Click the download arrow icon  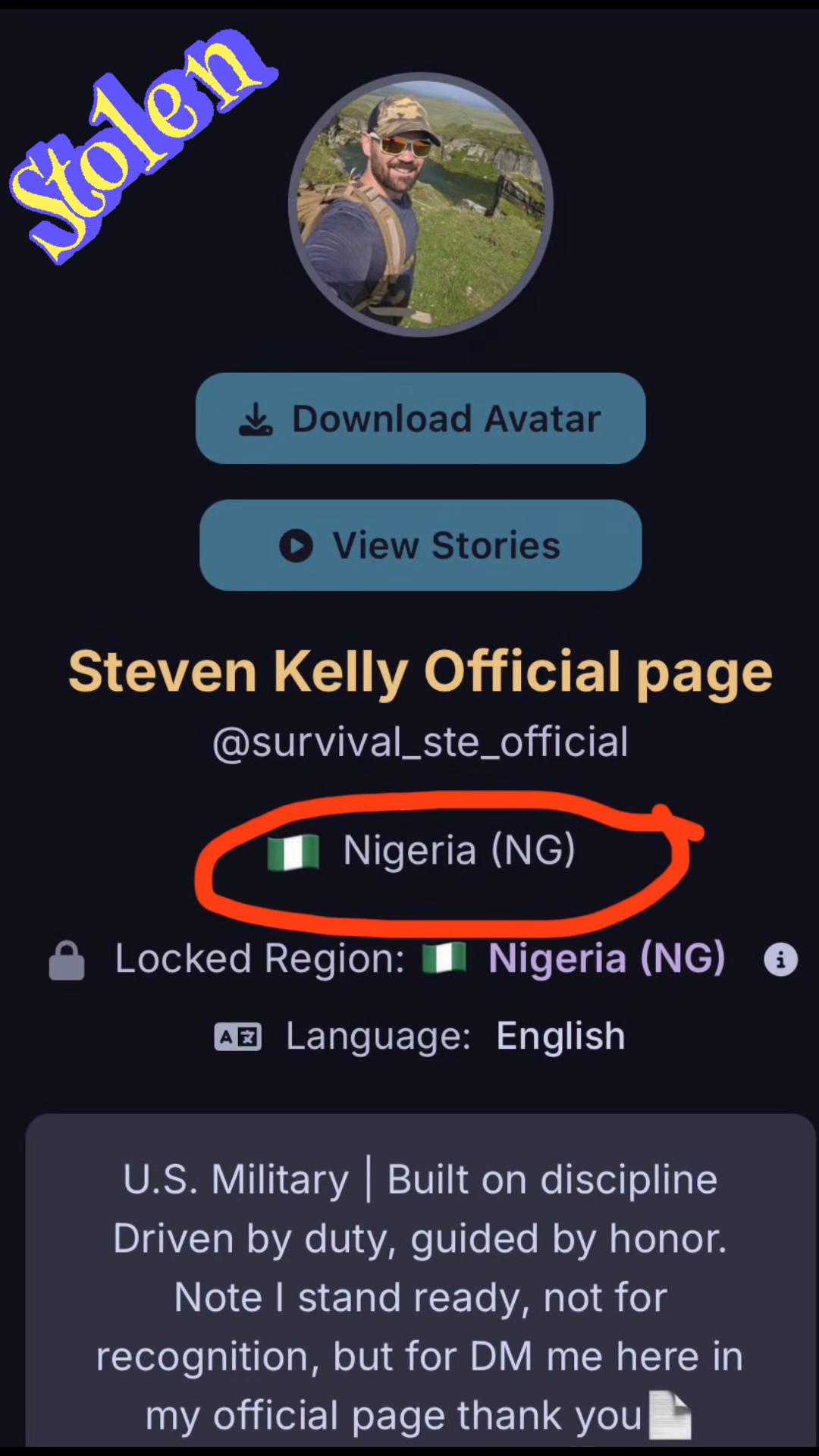click(256, 419)
